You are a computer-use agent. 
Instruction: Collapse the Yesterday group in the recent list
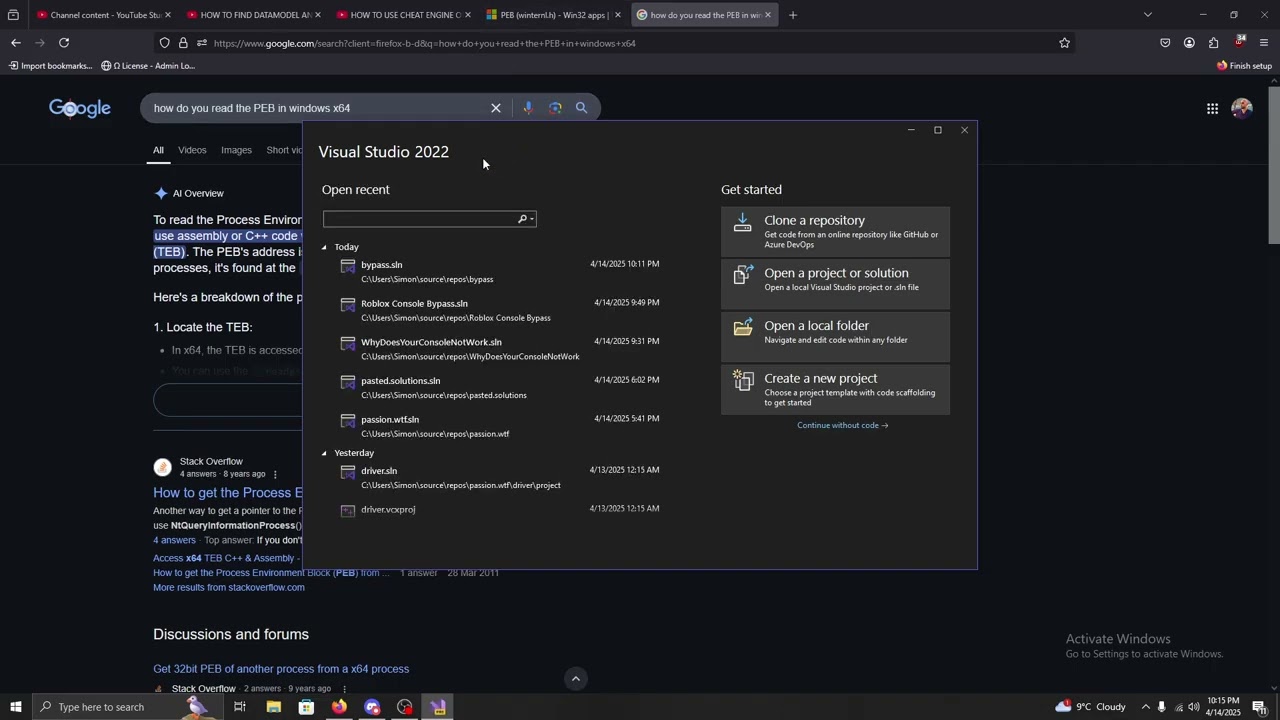click(x=324, y=453)
